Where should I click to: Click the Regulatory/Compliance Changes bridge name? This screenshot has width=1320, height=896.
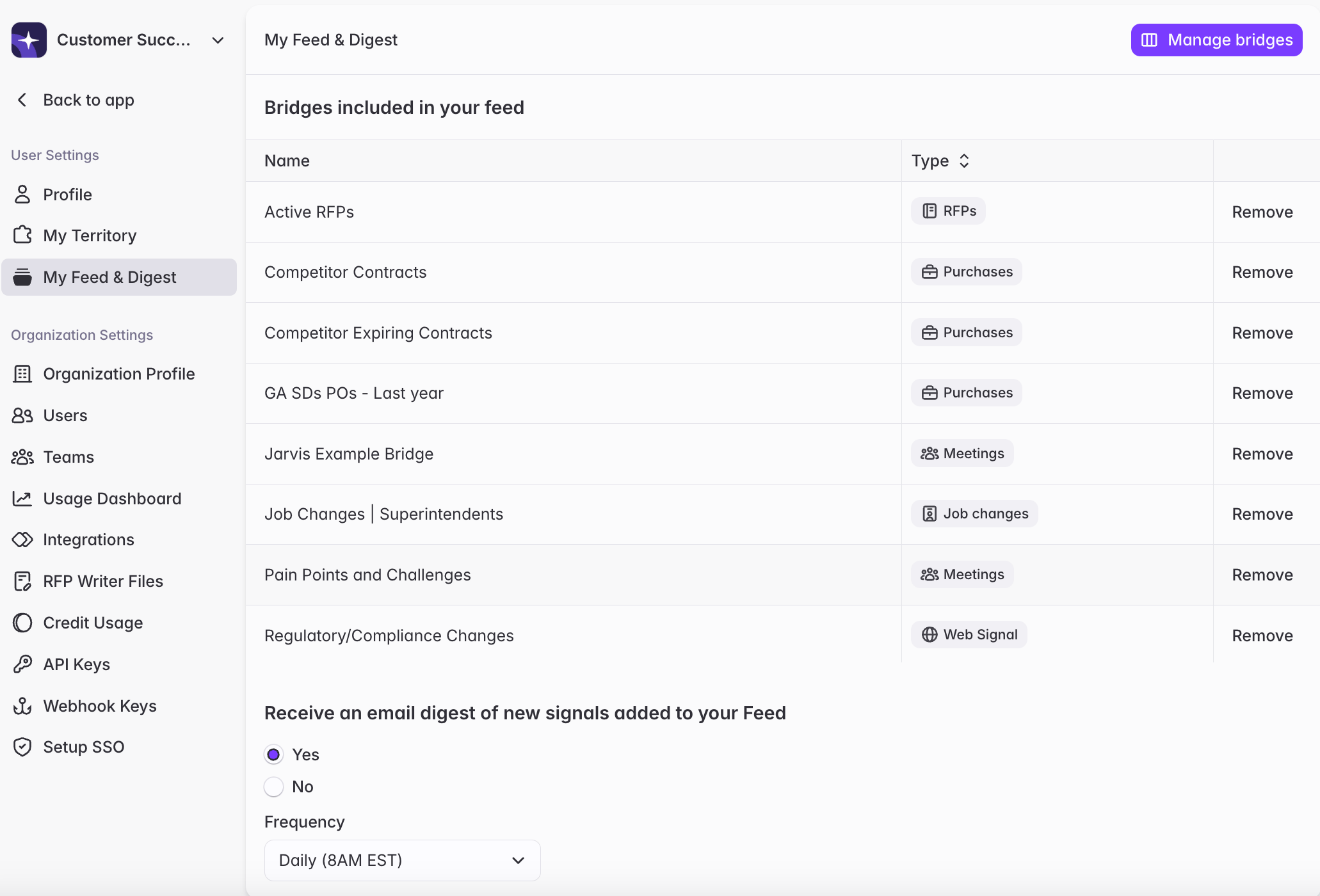point(389,636)
